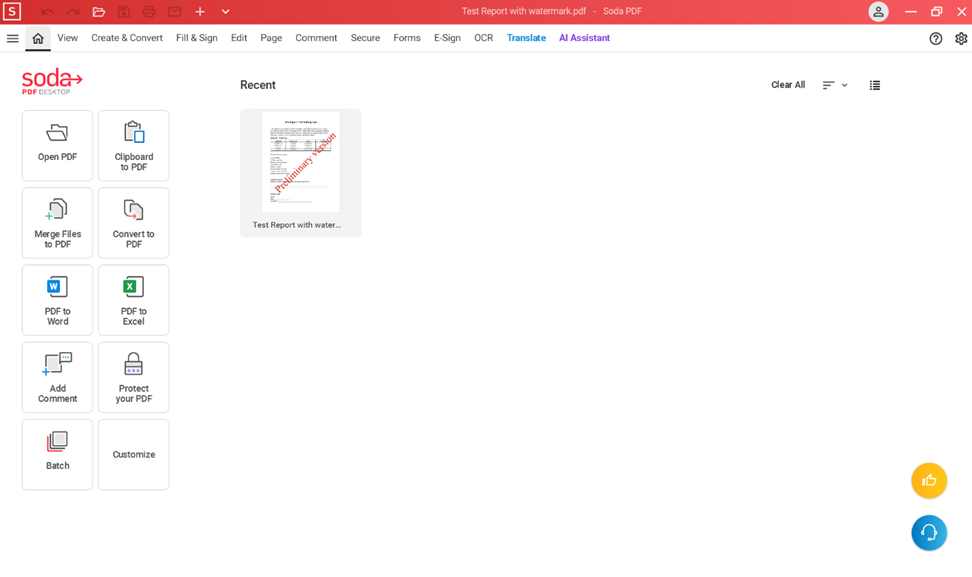Click Clear All to remove recent files
972x577 pixels.
click(788, 85)
